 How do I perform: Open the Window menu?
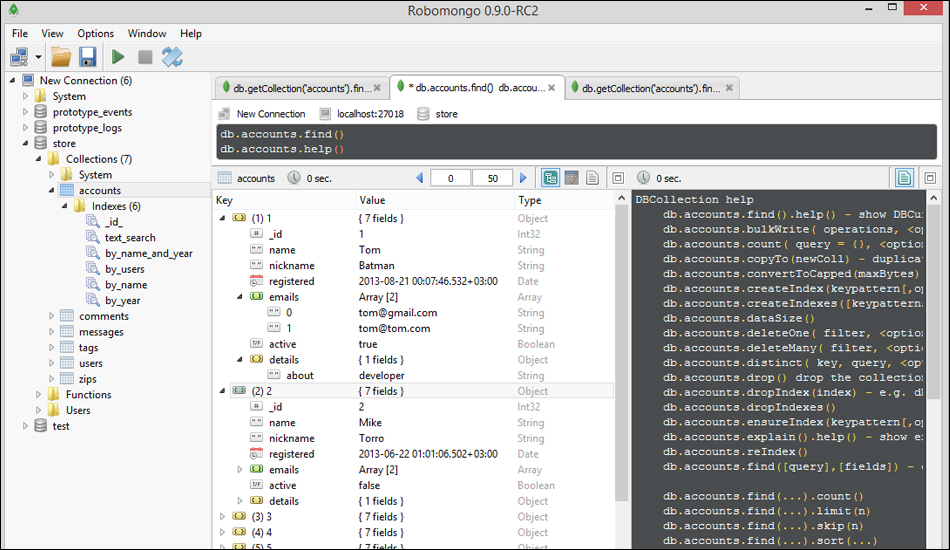point(147,33)
